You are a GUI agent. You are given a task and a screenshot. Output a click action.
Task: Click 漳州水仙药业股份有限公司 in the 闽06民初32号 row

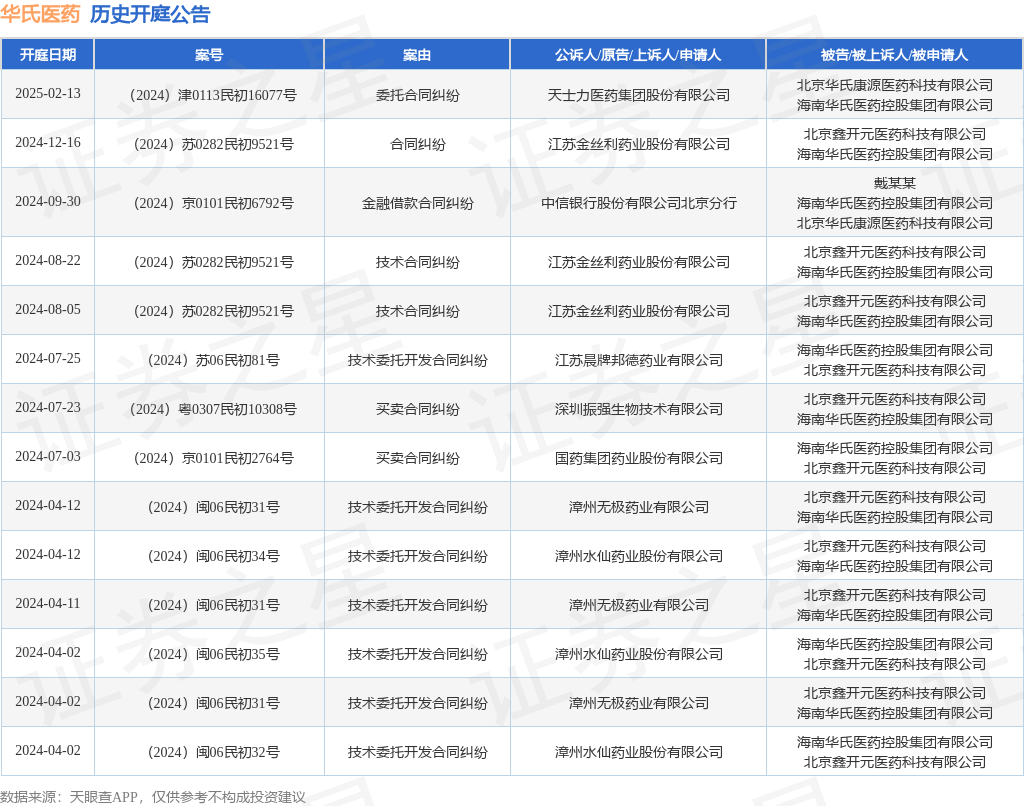639,752
